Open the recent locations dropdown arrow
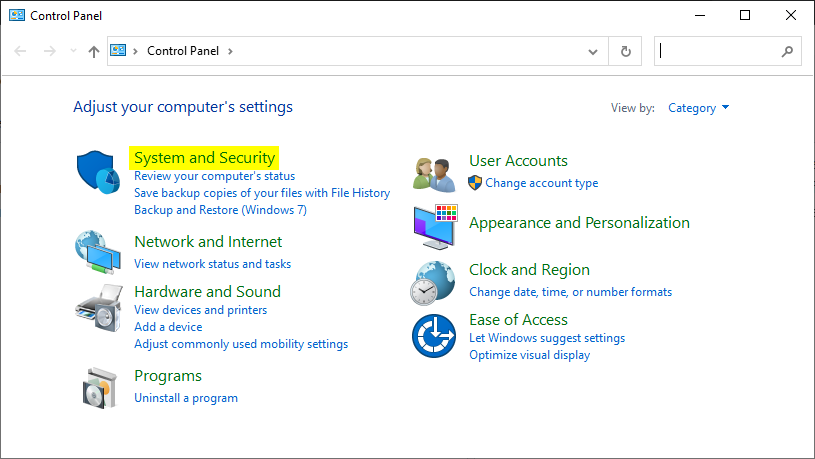The height and width of the screenshot is (459, 815). [73, 51]
